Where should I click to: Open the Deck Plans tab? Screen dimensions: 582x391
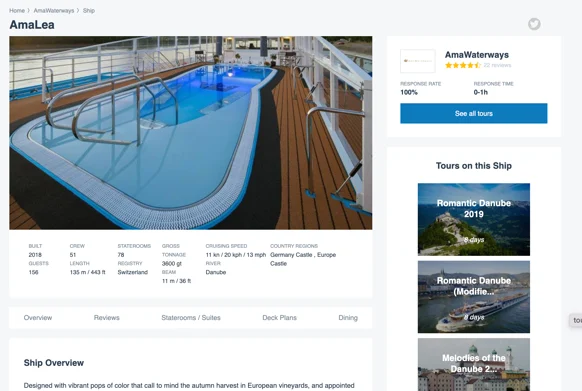tap(279, 317)
